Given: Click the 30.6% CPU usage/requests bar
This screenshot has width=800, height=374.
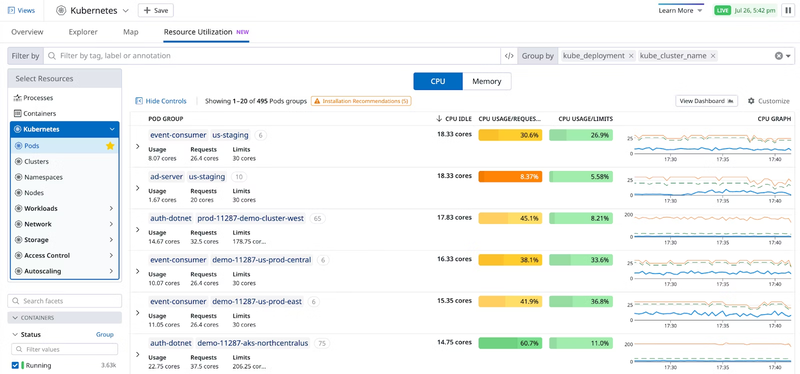Looking at the screenshot, I should click(x=510, y=135).
